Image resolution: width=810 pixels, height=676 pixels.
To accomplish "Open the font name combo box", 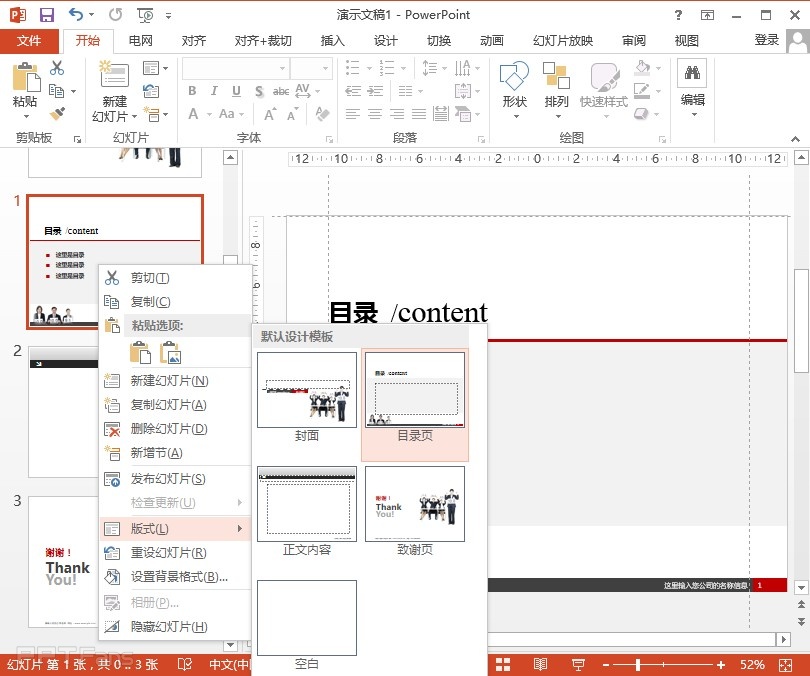I will click(x=234, y=68).
